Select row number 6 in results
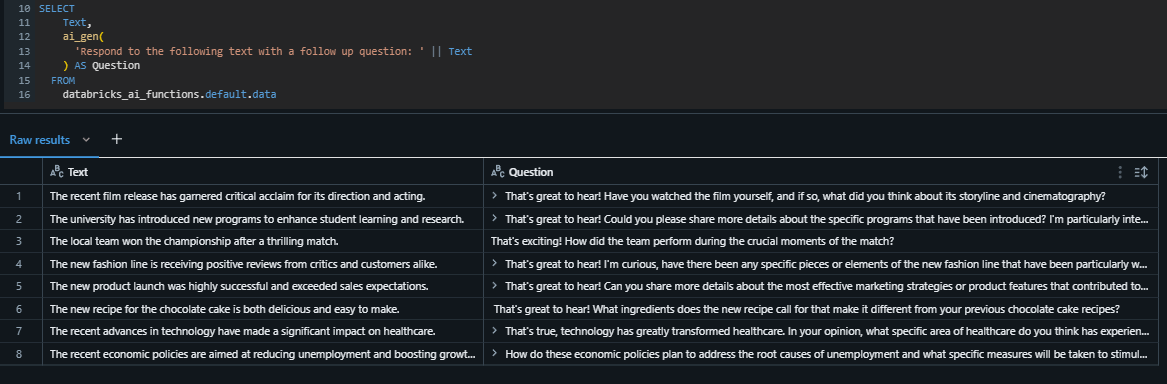 click(x=19, y=309)
